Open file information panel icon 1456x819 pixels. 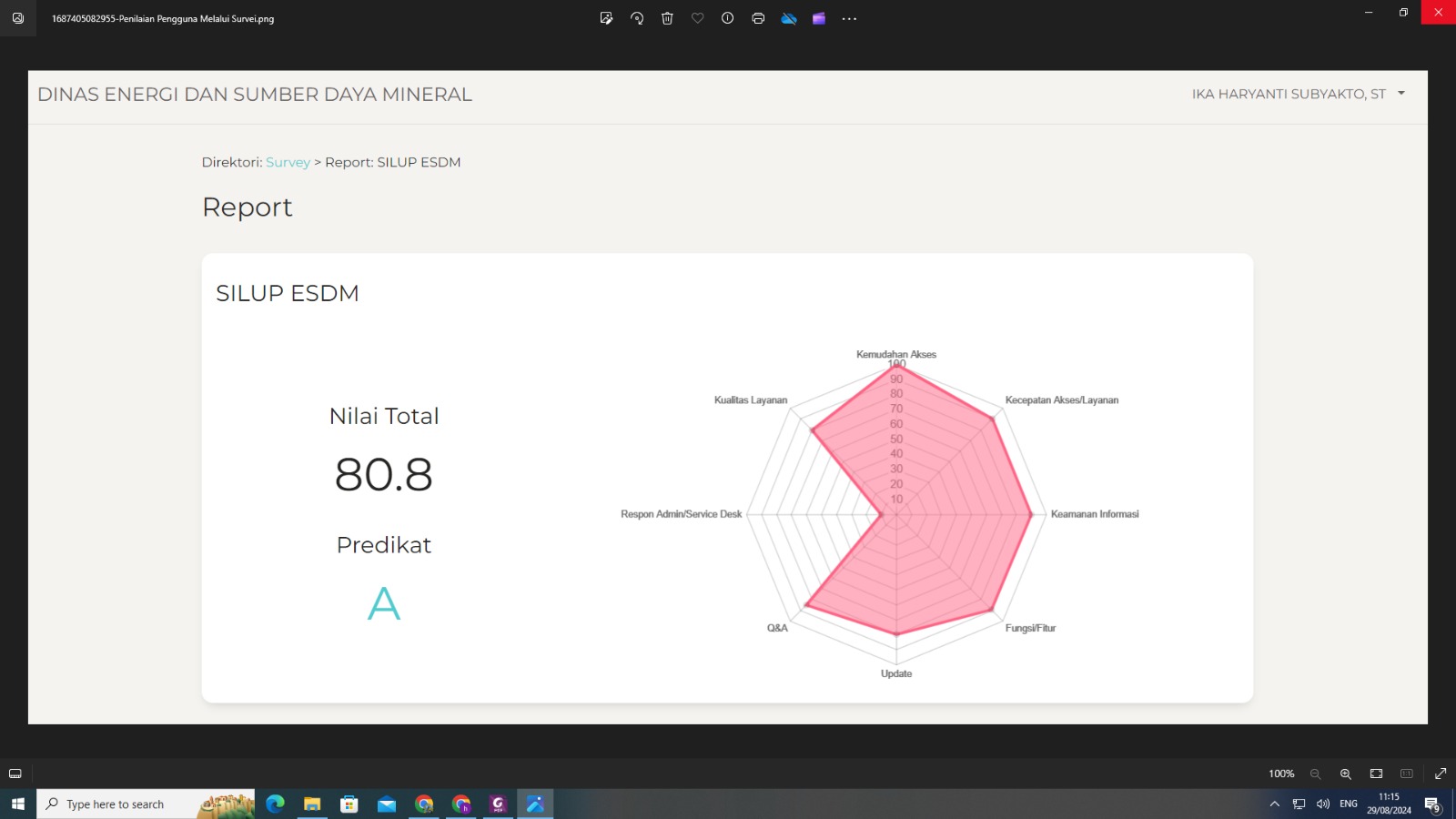(x=728, y=18)
